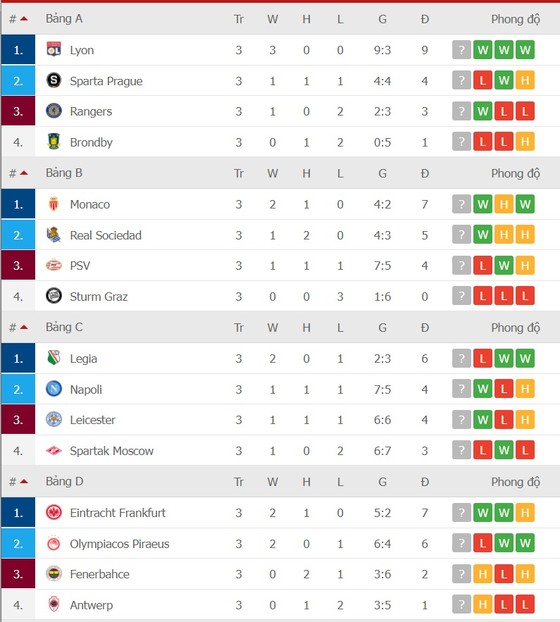
Task: Click the Đ points column header in Bảng A
Action: [x=425, y=19]
